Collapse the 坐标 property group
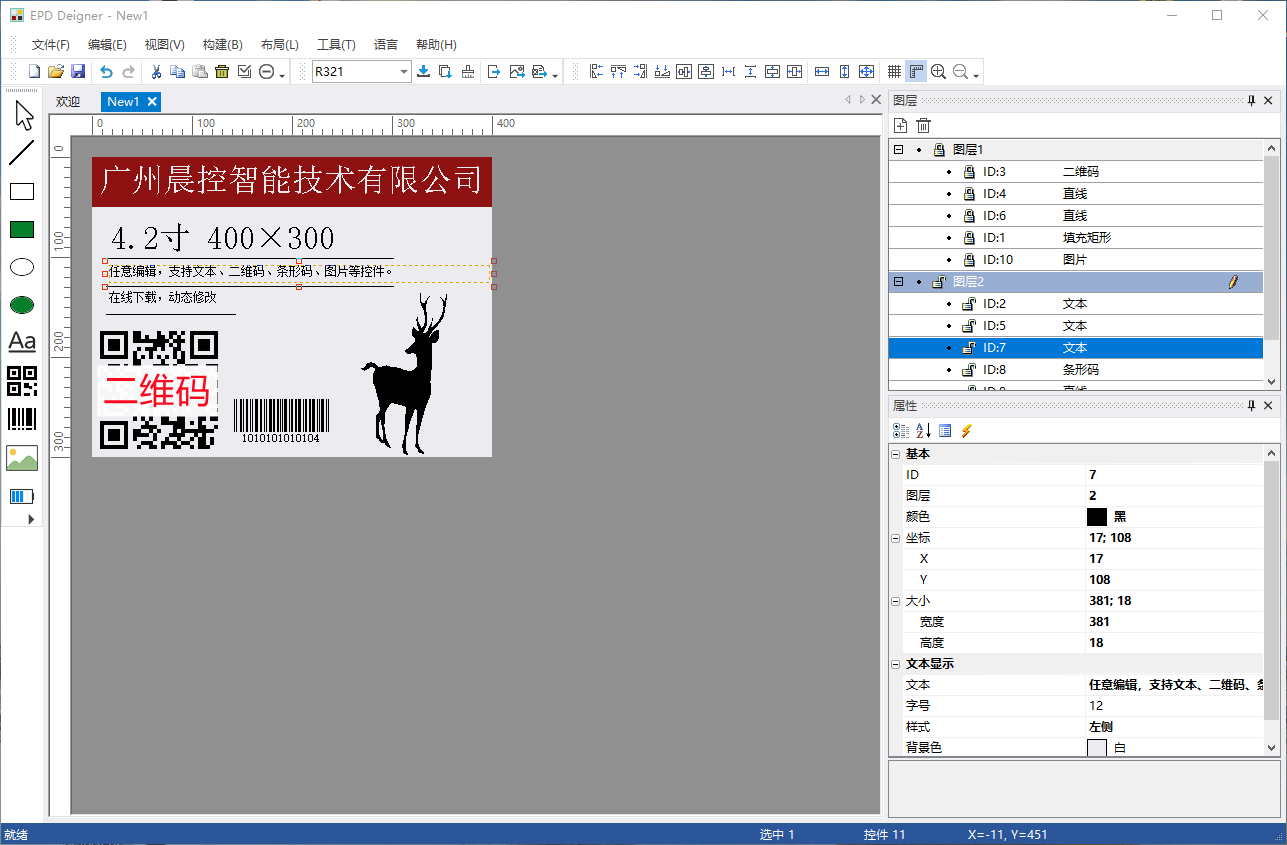This screenshot has width=1287, height=845. click(896, 538)
